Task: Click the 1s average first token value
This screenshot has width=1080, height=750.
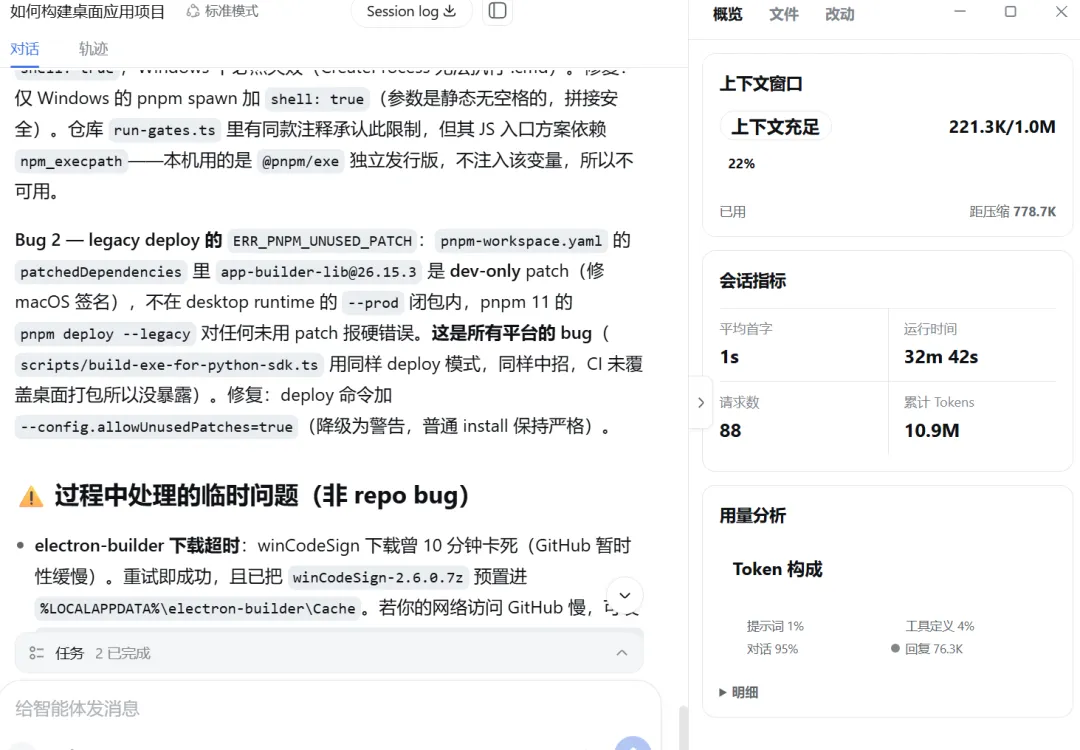Action: click(x=729, y=357)
